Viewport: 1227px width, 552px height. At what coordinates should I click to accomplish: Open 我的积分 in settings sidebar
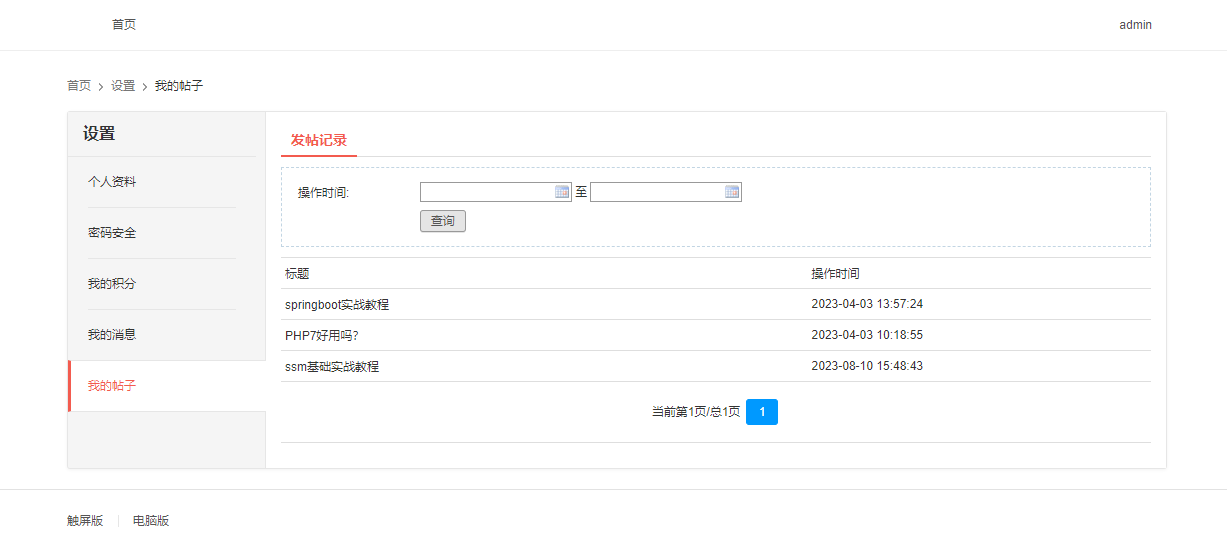point(112,284)
